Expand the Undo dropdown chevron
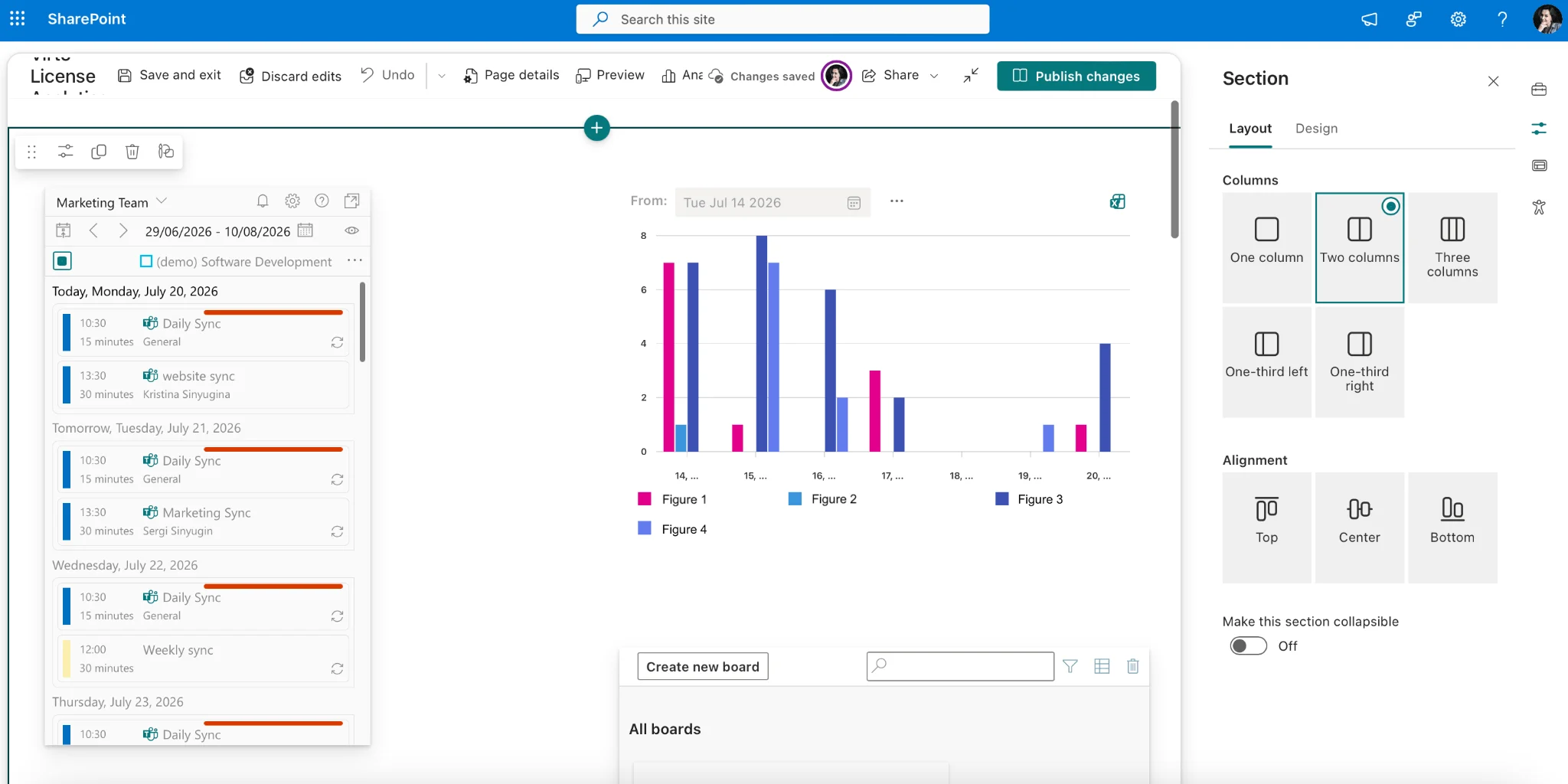 [442, 76]
